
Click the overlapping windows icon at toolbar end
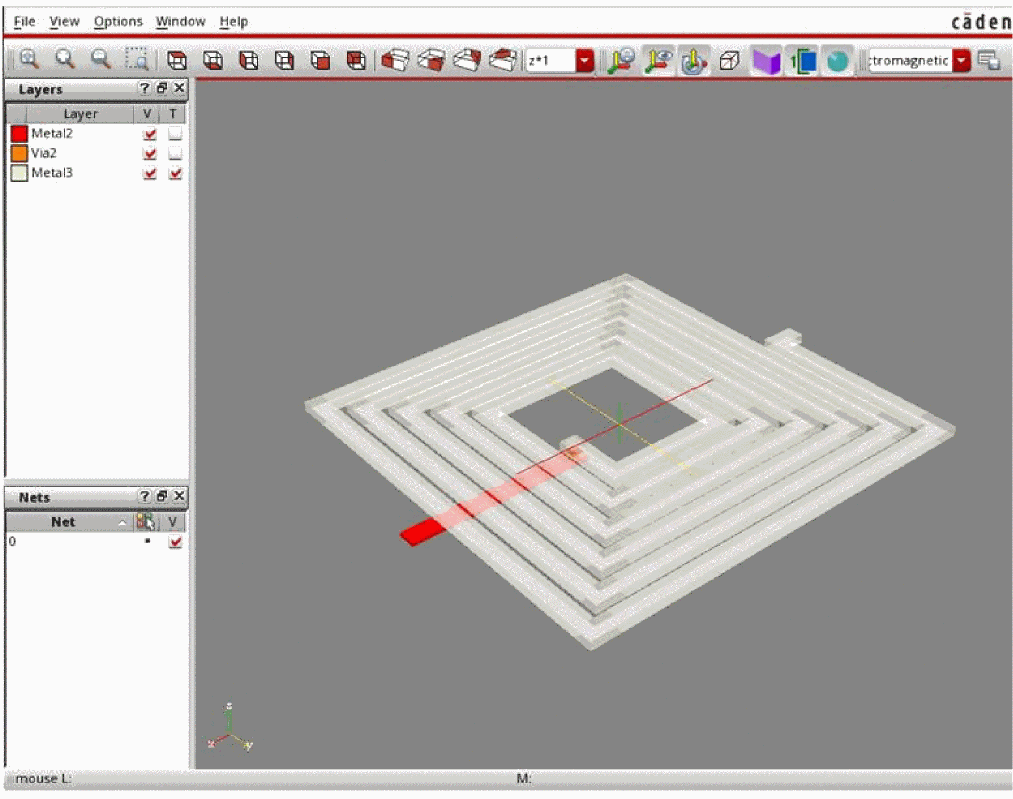[988, 61]
